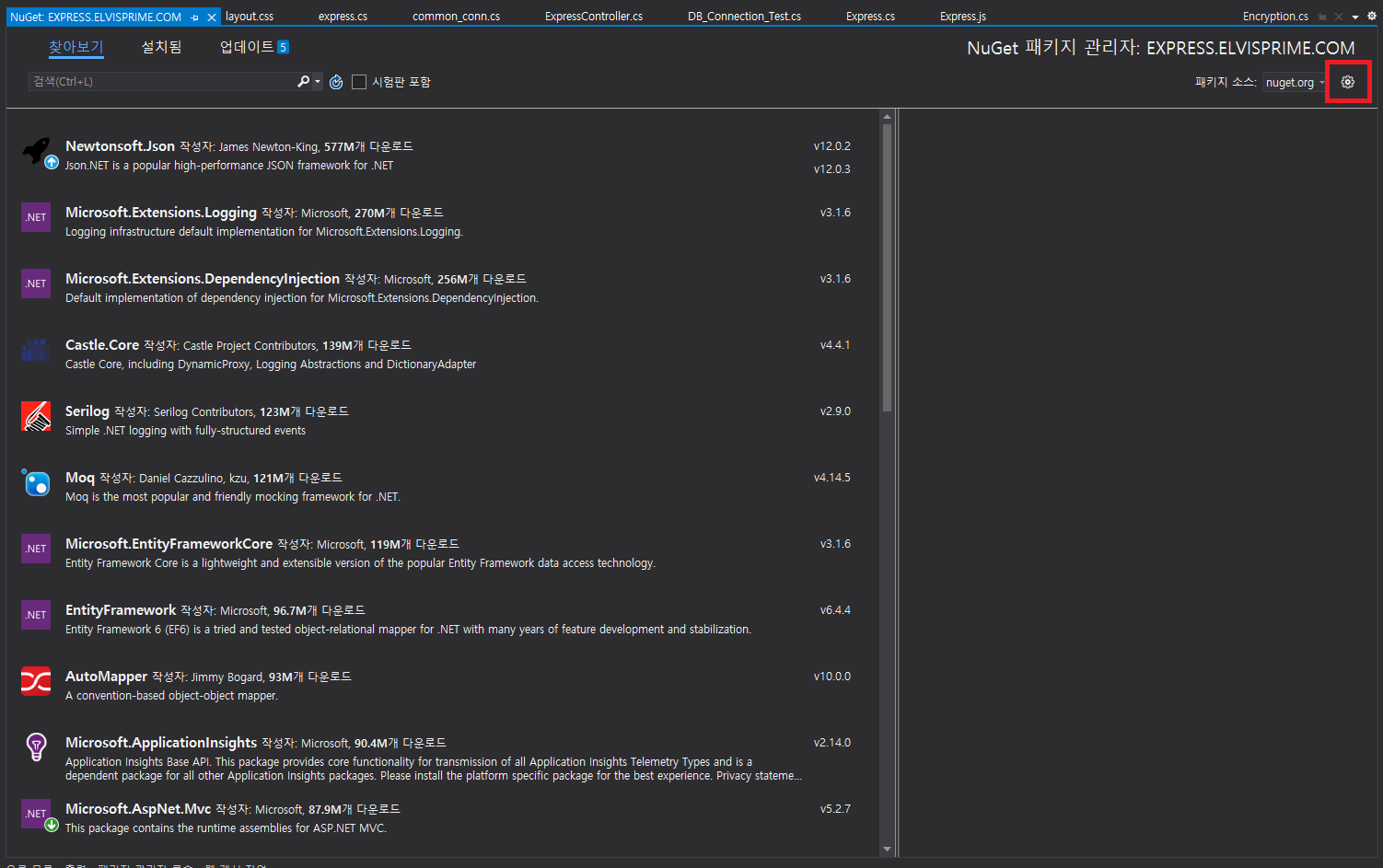The image size is (1383, 868).
Task: Click AutoMapper version v10.0.0
Action: (831, 677)
